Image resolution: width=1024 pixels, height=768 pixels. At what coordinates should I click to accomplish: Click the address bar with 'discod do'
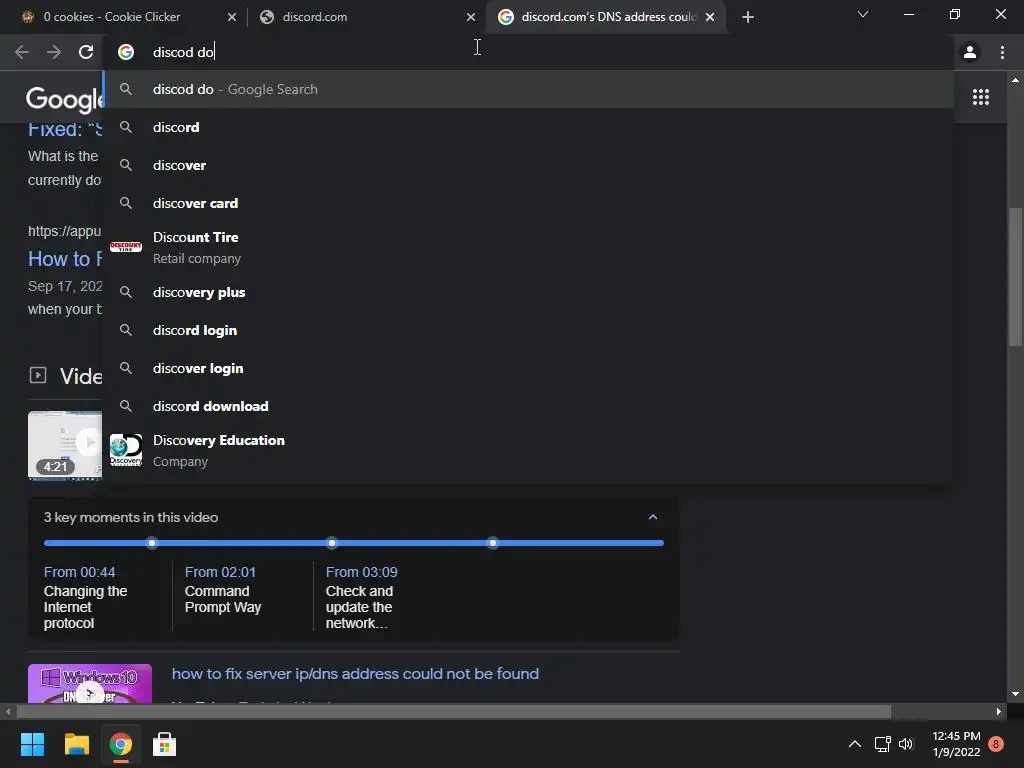(528, 52)
